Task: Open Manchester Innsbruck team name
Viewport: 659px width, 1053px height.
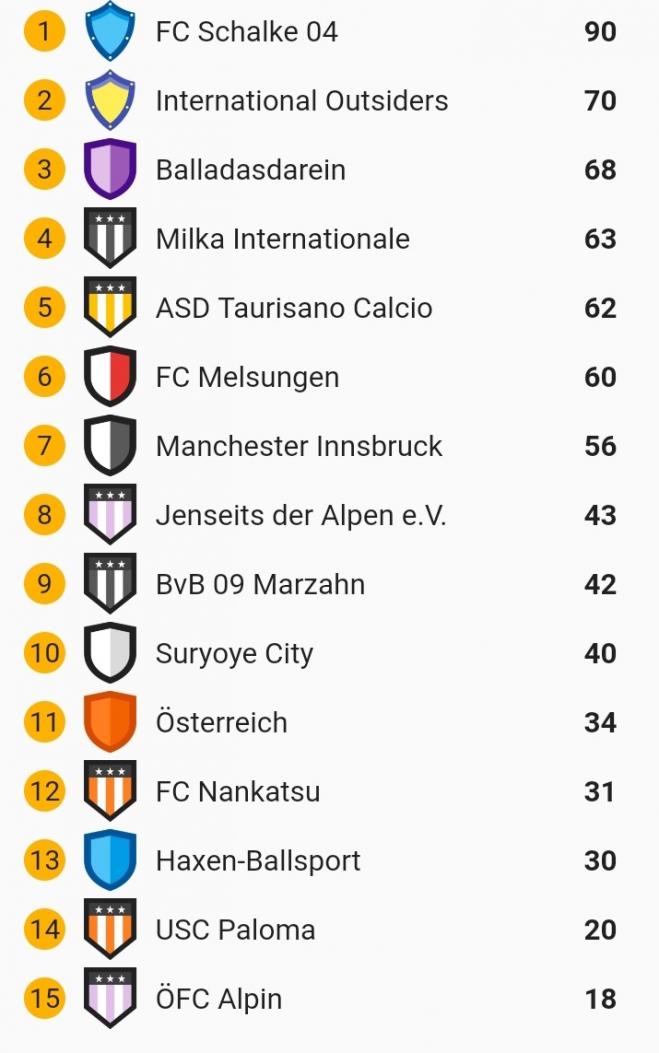Action: 298,446
